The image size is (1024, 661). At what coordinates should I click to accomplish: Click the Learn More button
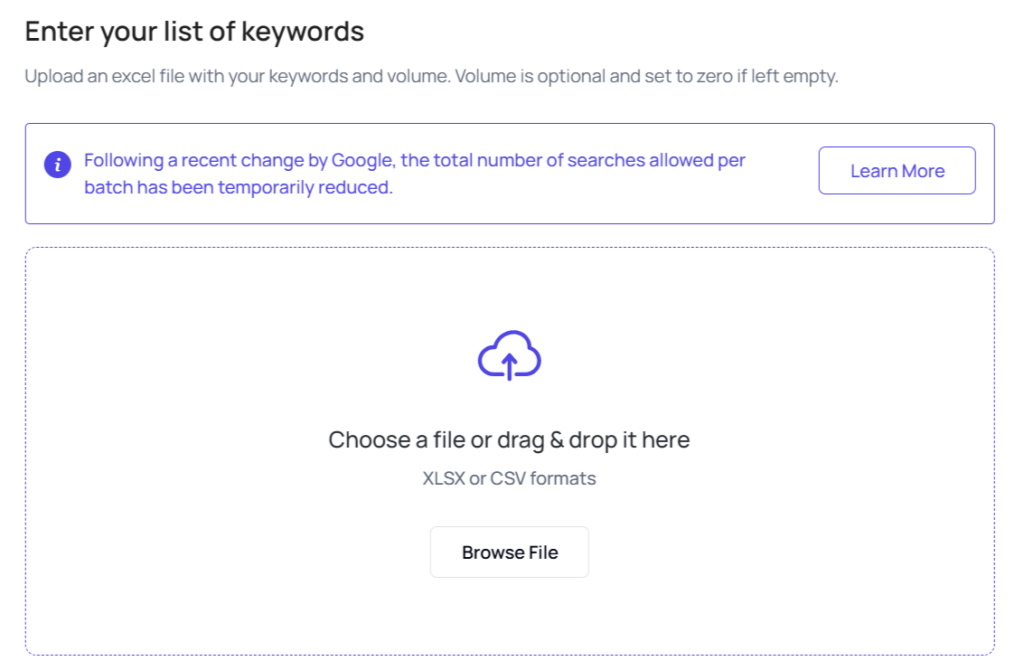pos(897,171)
